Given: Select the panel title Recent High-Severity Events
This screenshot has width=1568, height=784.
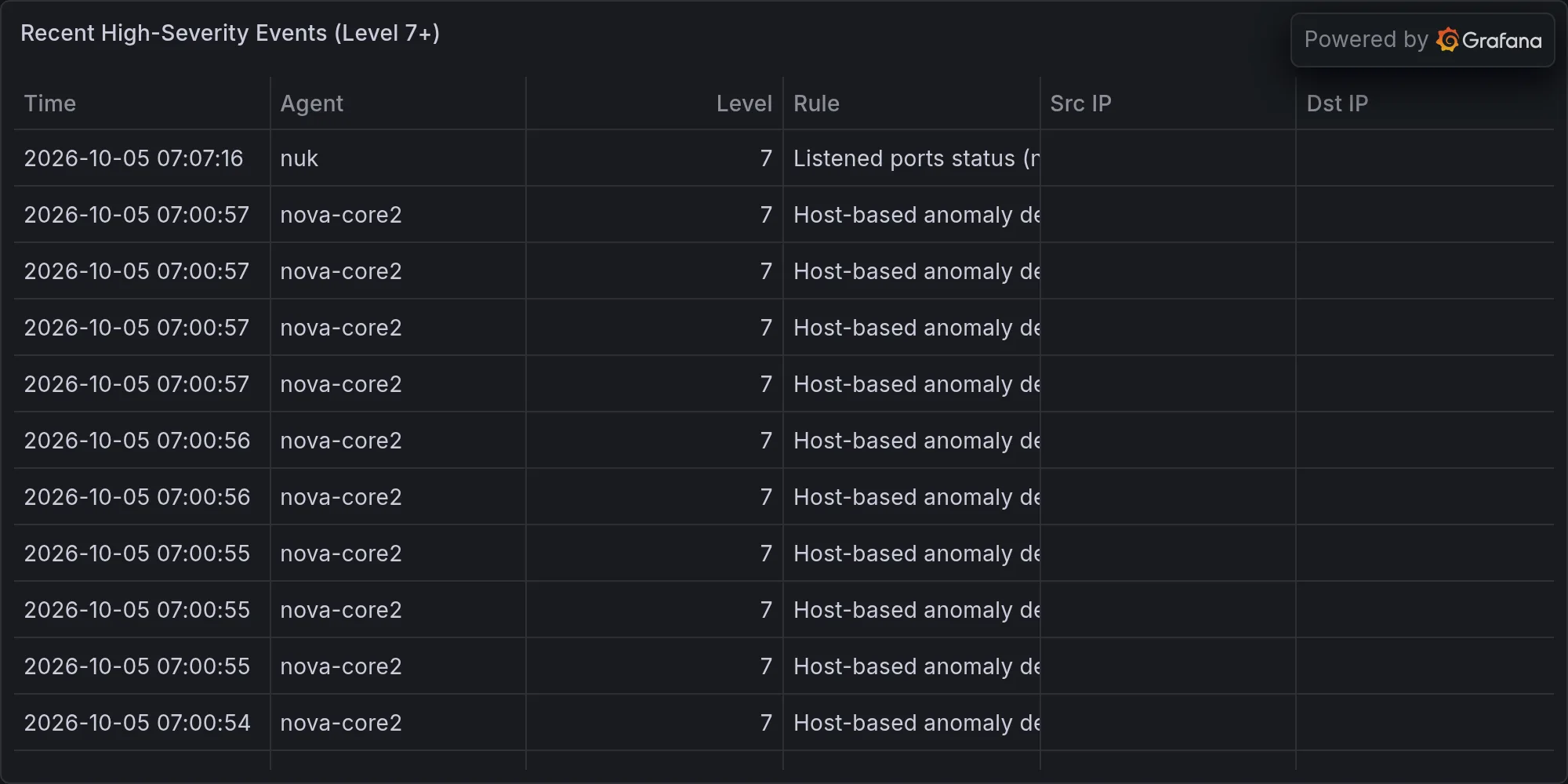Looking at the screenshot, I should (x=230, y=33).
